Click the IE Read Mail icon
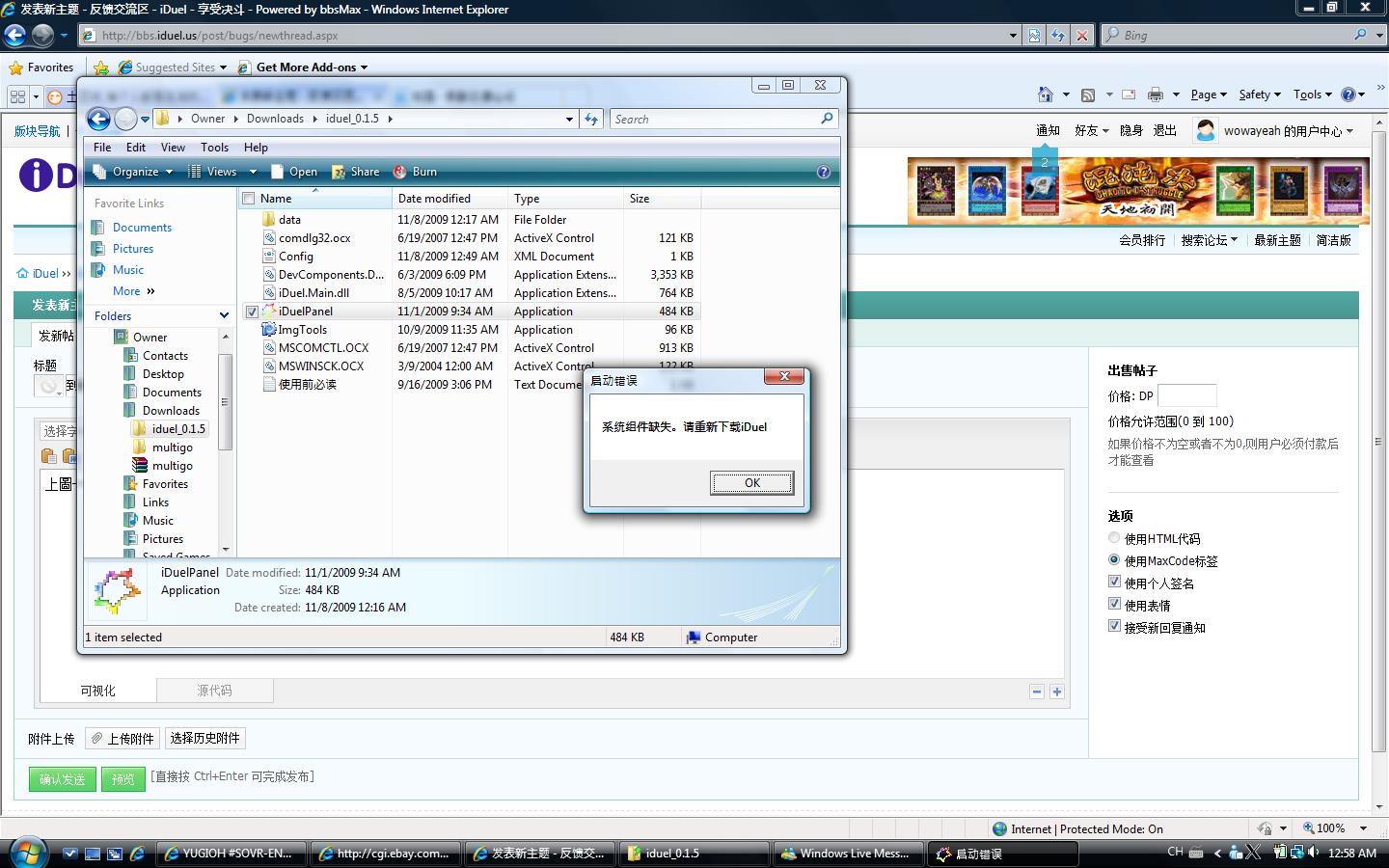This screenshot has width=1389, height=868. [1128, 95]
